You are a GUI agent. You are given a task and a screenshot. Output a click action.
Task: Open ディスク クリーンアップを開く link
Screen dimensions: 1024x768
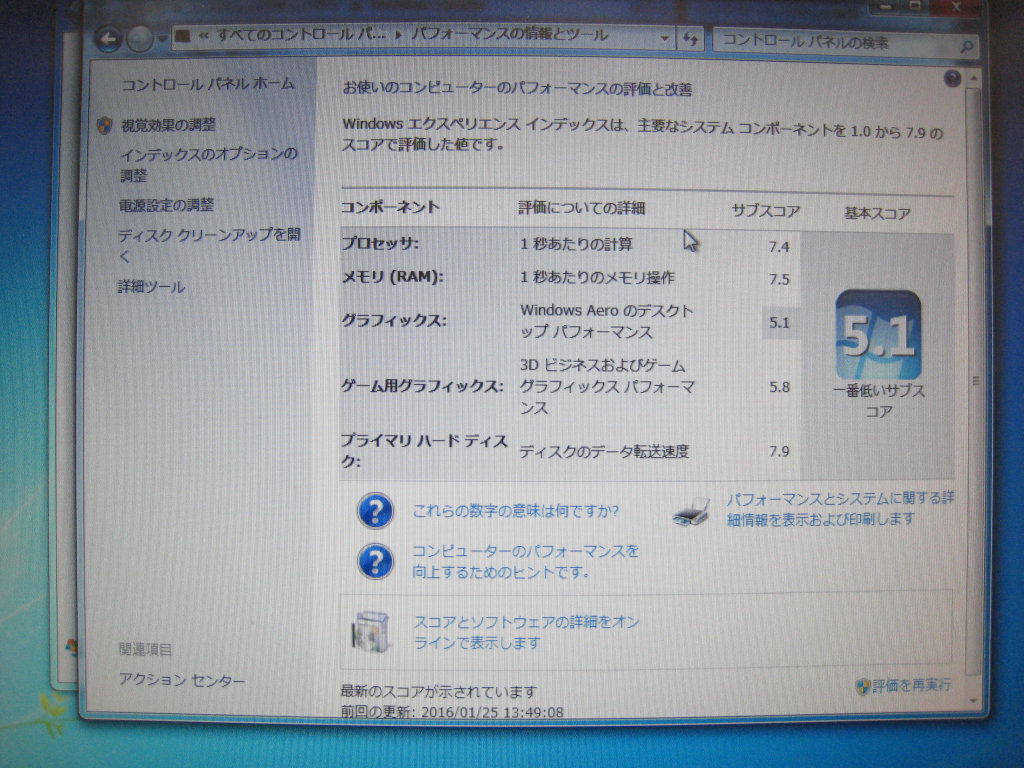[x=208, y=246]
